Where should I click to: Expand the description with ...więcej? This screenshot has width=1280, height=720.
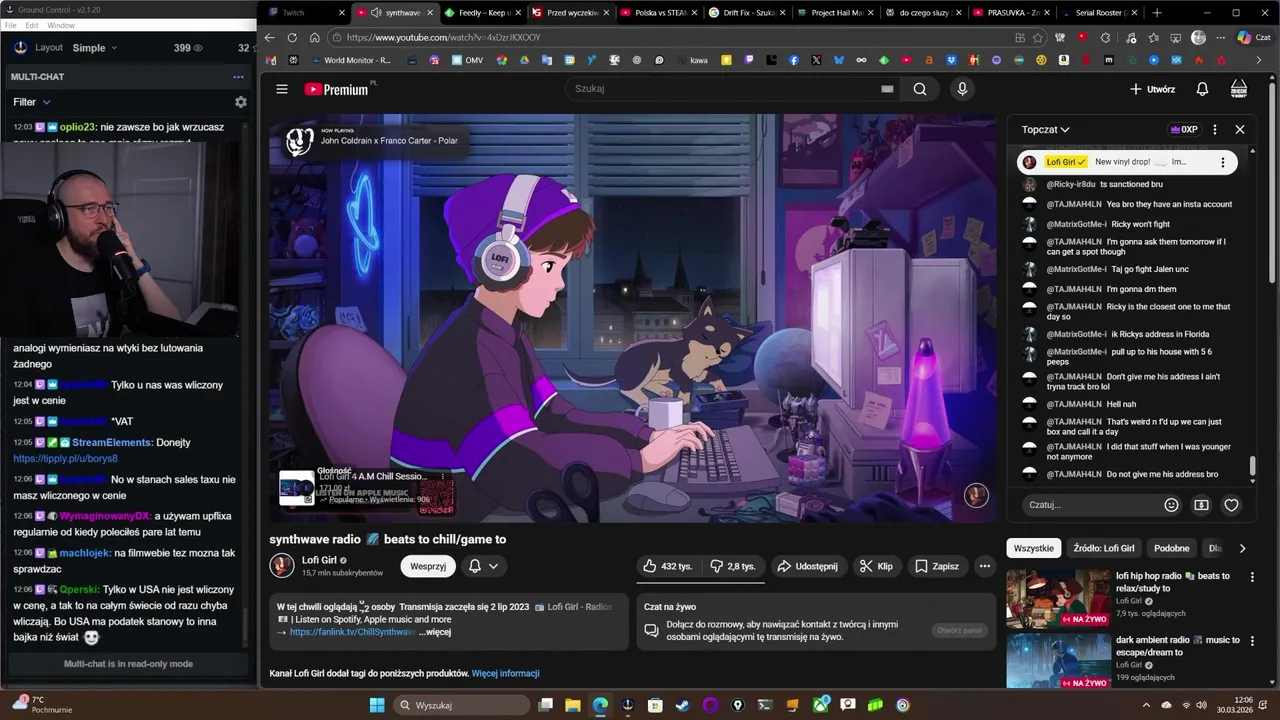tap(435, 632)
